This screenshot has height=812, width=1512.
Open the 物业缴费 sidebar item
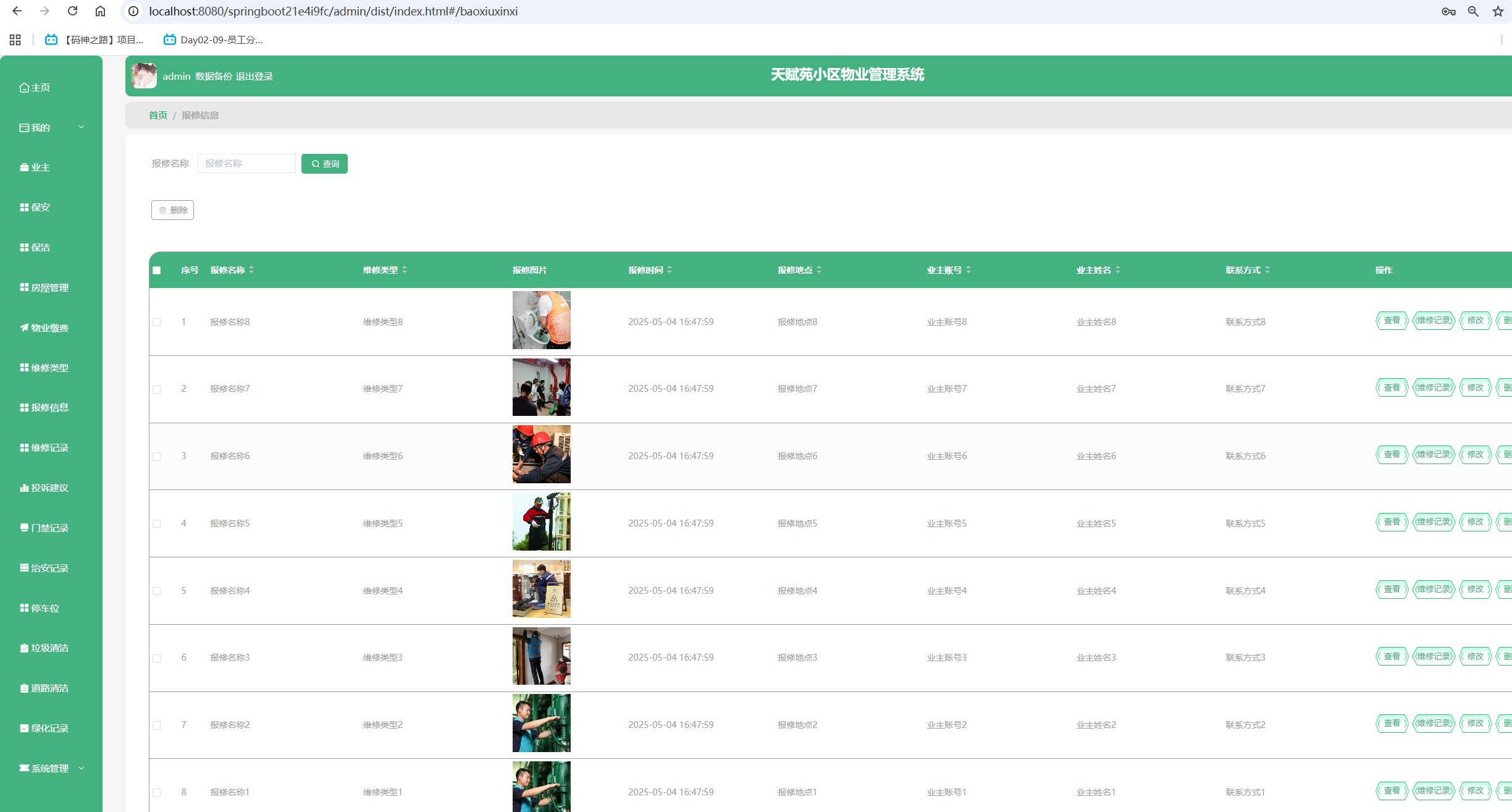click(49, 328)
